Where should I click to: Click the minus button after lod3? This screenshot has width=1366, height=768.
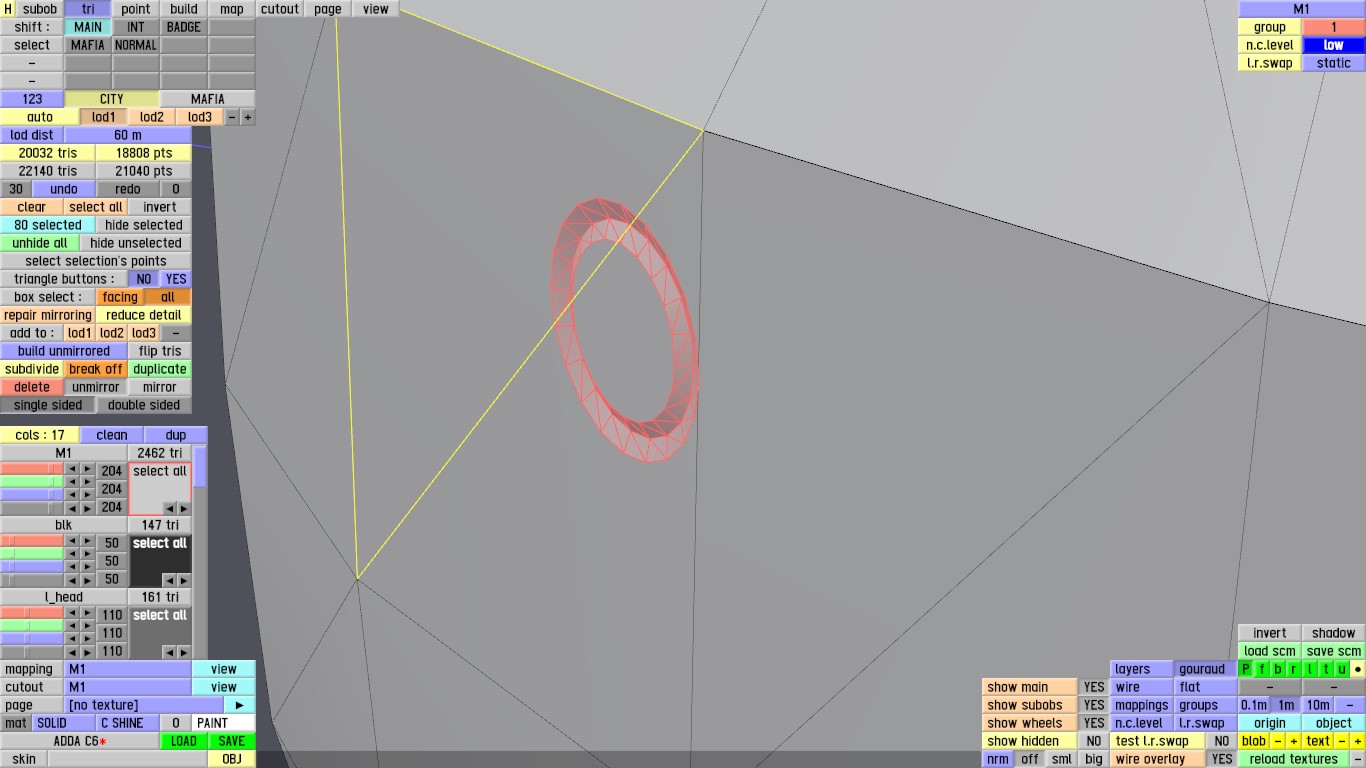(232, 117)
